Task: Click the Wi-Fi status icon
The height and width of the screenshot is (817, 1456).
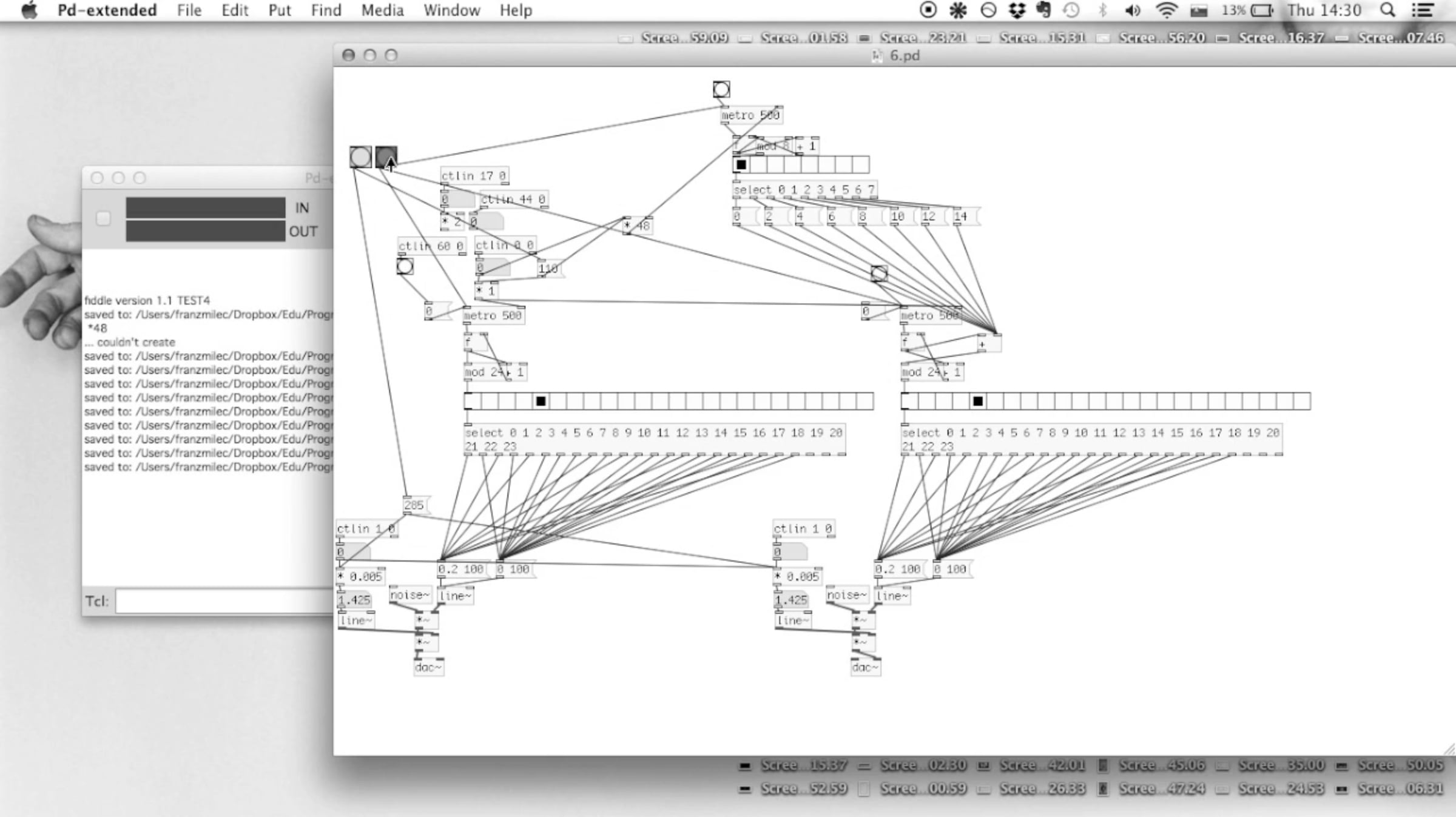Action: click(x=1165, y=10)
